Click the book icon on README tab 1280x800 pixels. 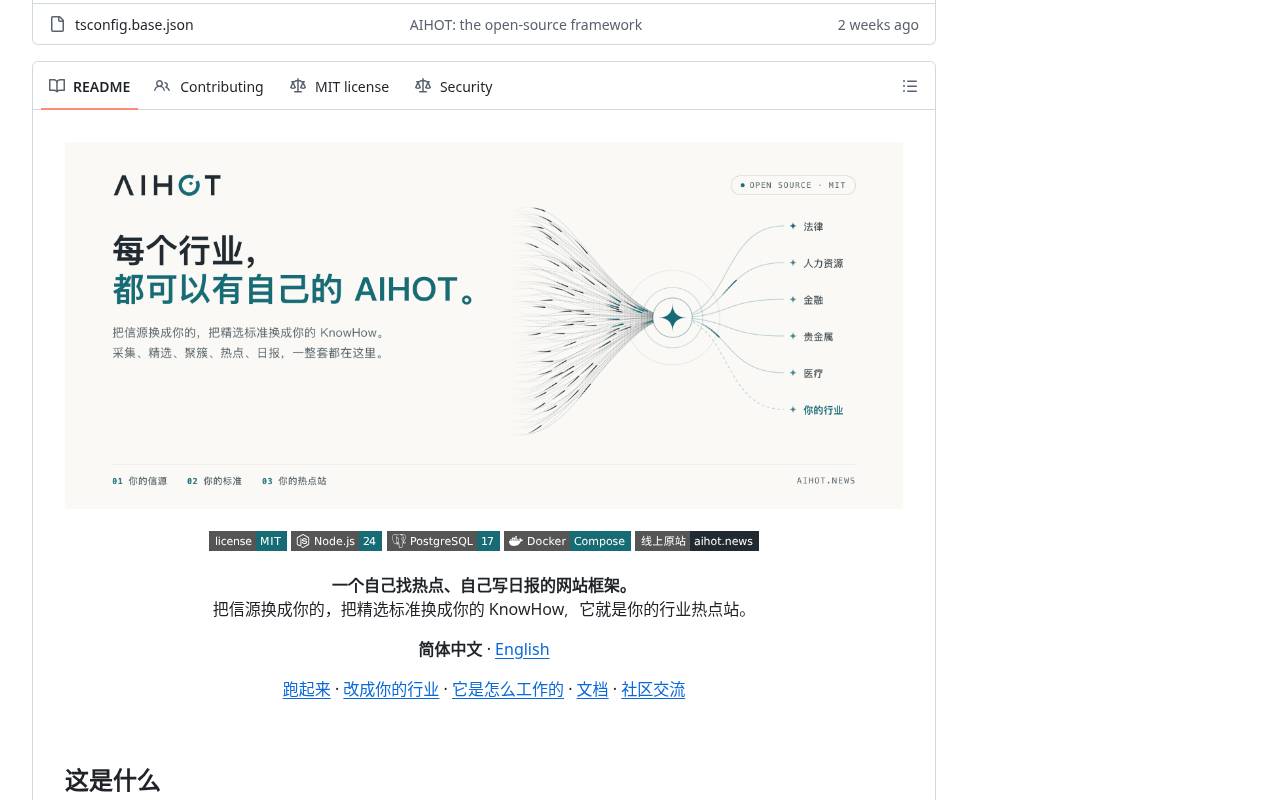pyautogui.click(x=57, y=86)
